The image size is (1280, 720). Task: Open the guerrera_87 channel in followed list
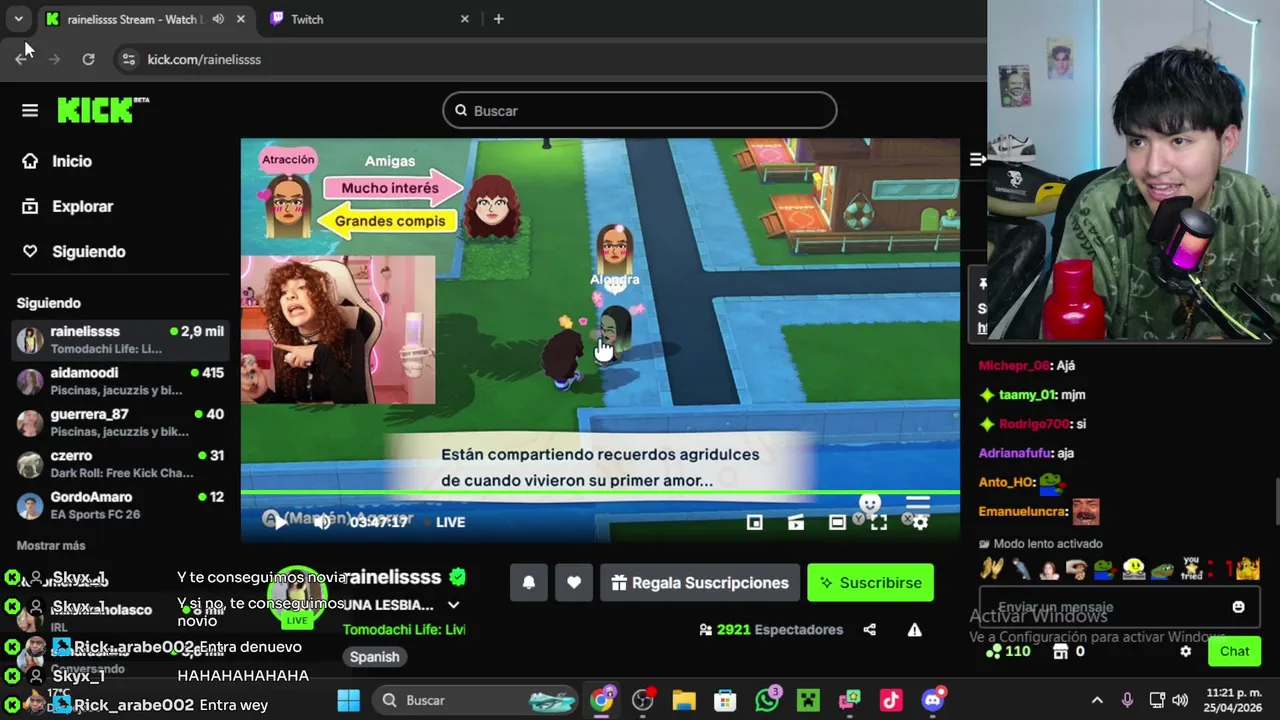click(120, 422)
